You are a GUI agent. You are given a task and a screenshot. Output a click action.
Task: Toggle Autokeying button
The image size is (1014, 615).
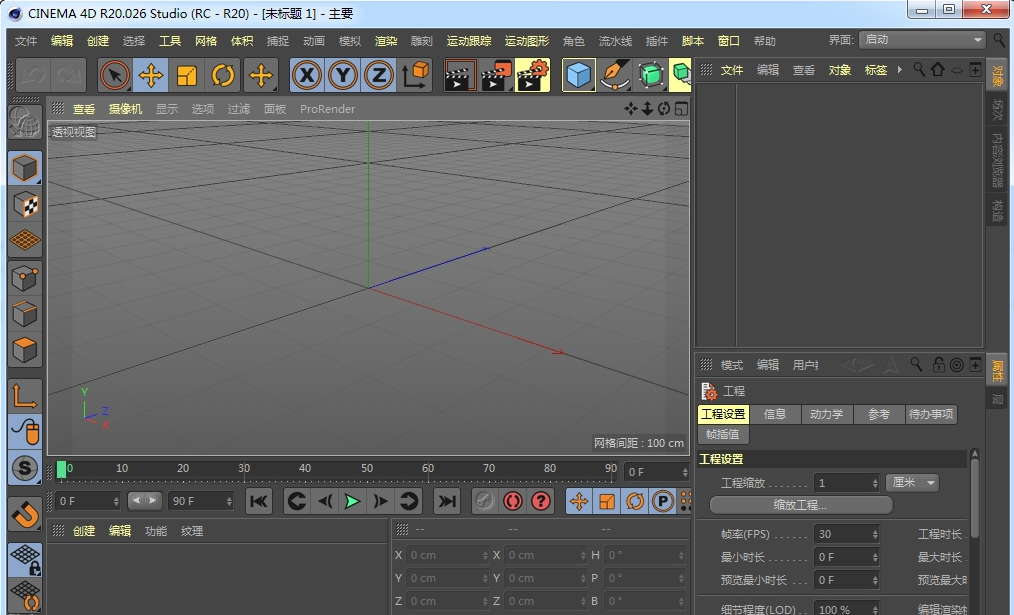pyautogui.click(x=513, y=501)
